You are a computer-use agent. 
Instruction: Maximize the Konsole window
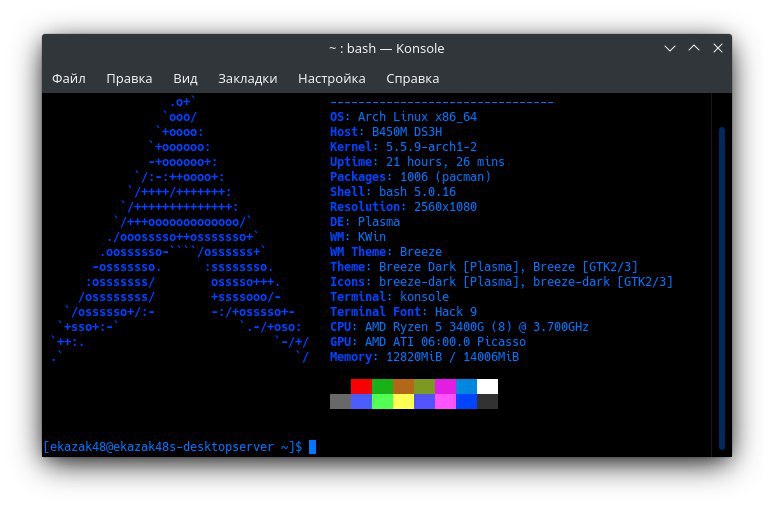click(694, 48)
